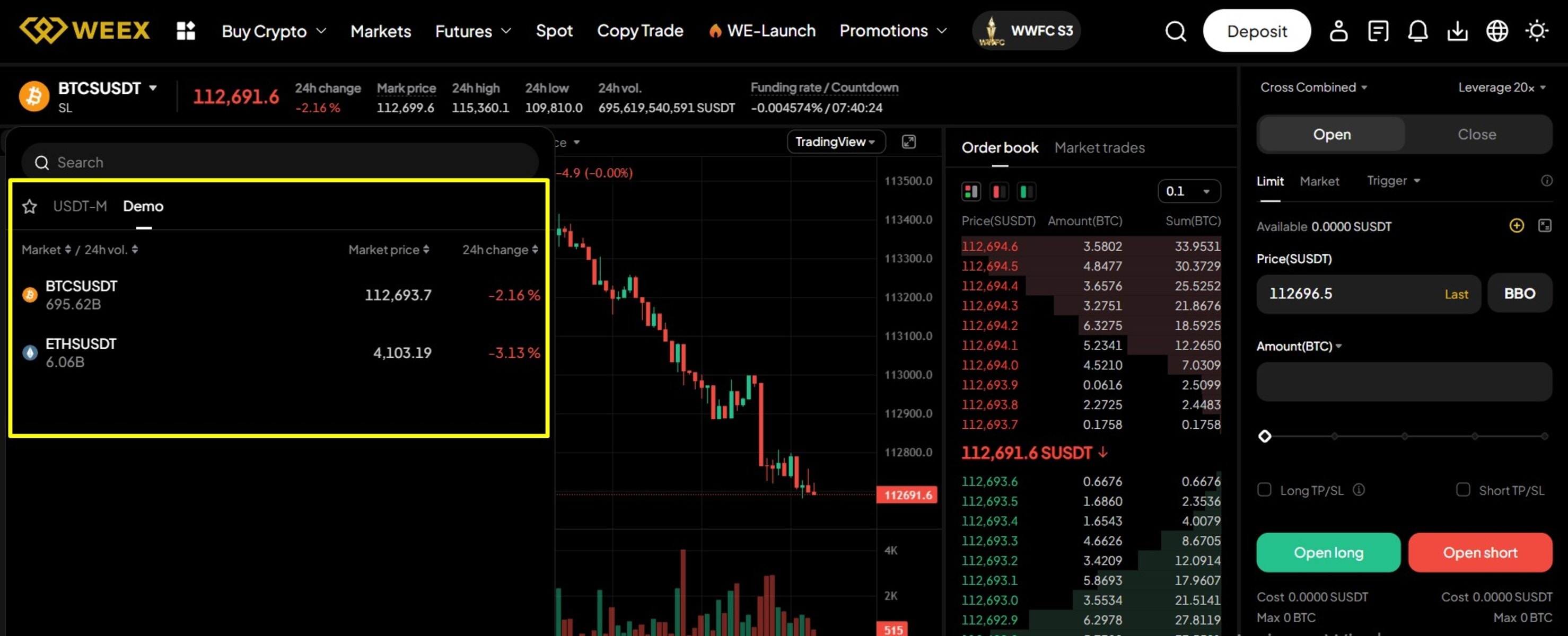Enable Long TP/SL checkbox
The height and width of the screenshot is (636, 1568).
click(1264, 490)
